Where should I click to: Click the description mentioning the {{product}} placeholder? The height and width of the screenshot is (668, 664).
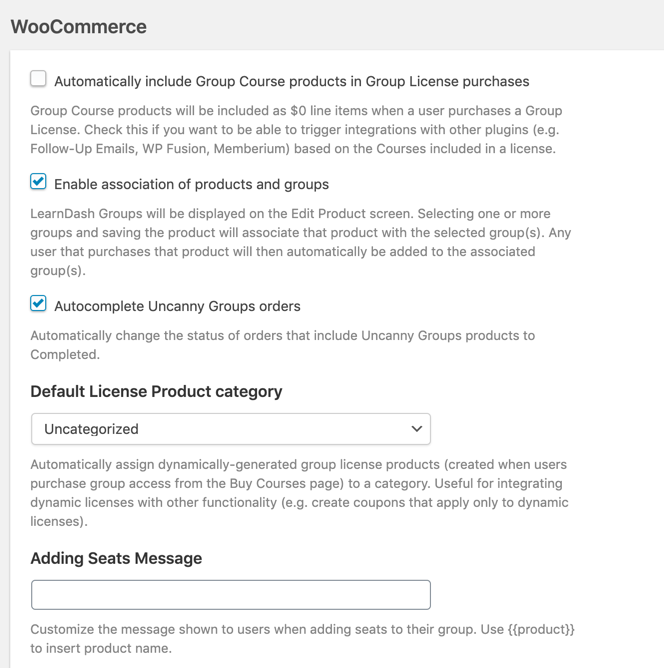tap(302, 630)
